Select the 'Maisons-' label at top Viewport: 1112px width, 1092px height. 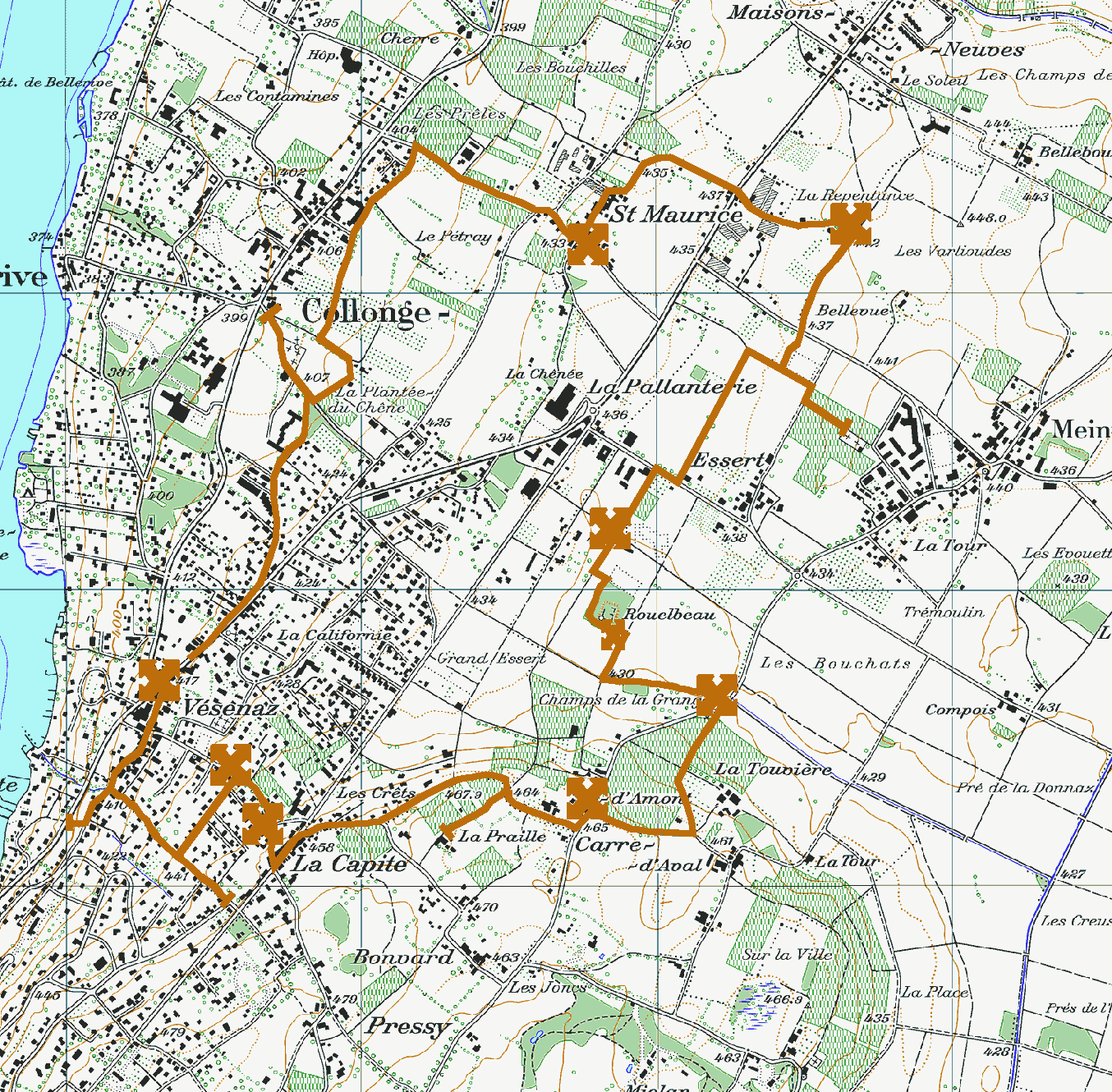[781, 12]
